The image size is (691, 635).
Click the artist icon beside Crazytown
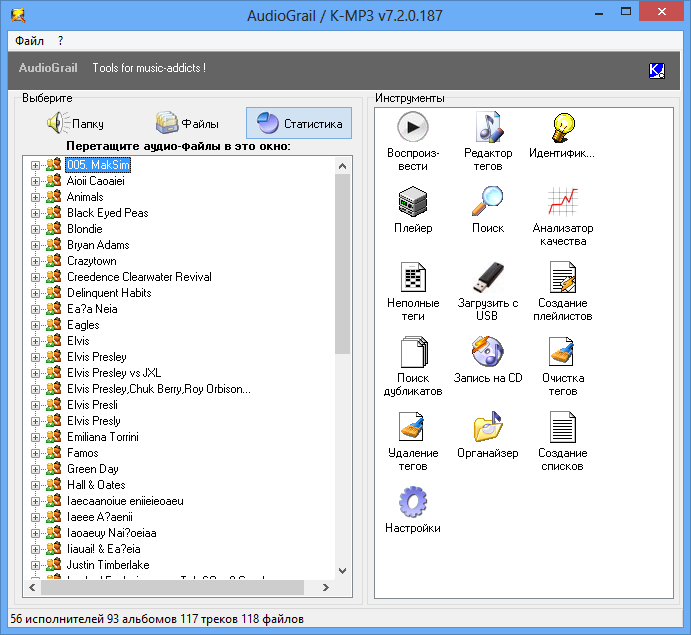[x=54, y=260]
